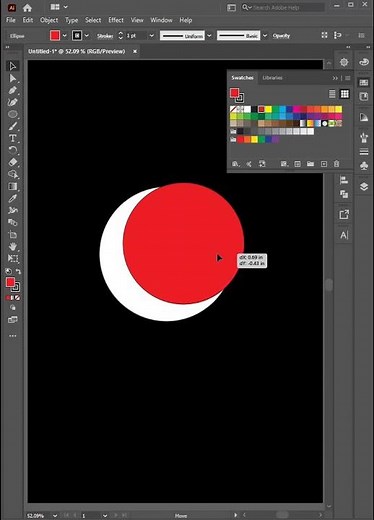Click Stroke label in control bar
The width and height of the screenshot is (374, 520).
click(x=105, y=36)
